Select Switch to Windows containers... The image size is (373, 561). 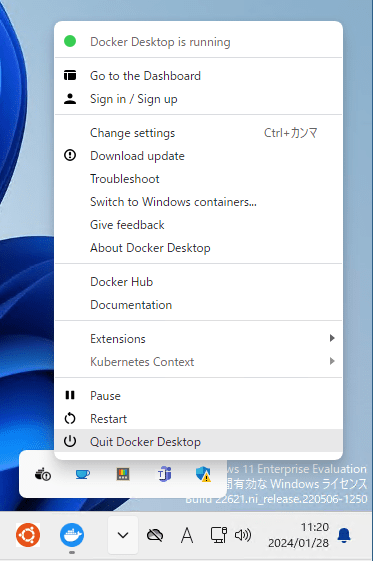(198, 202)
